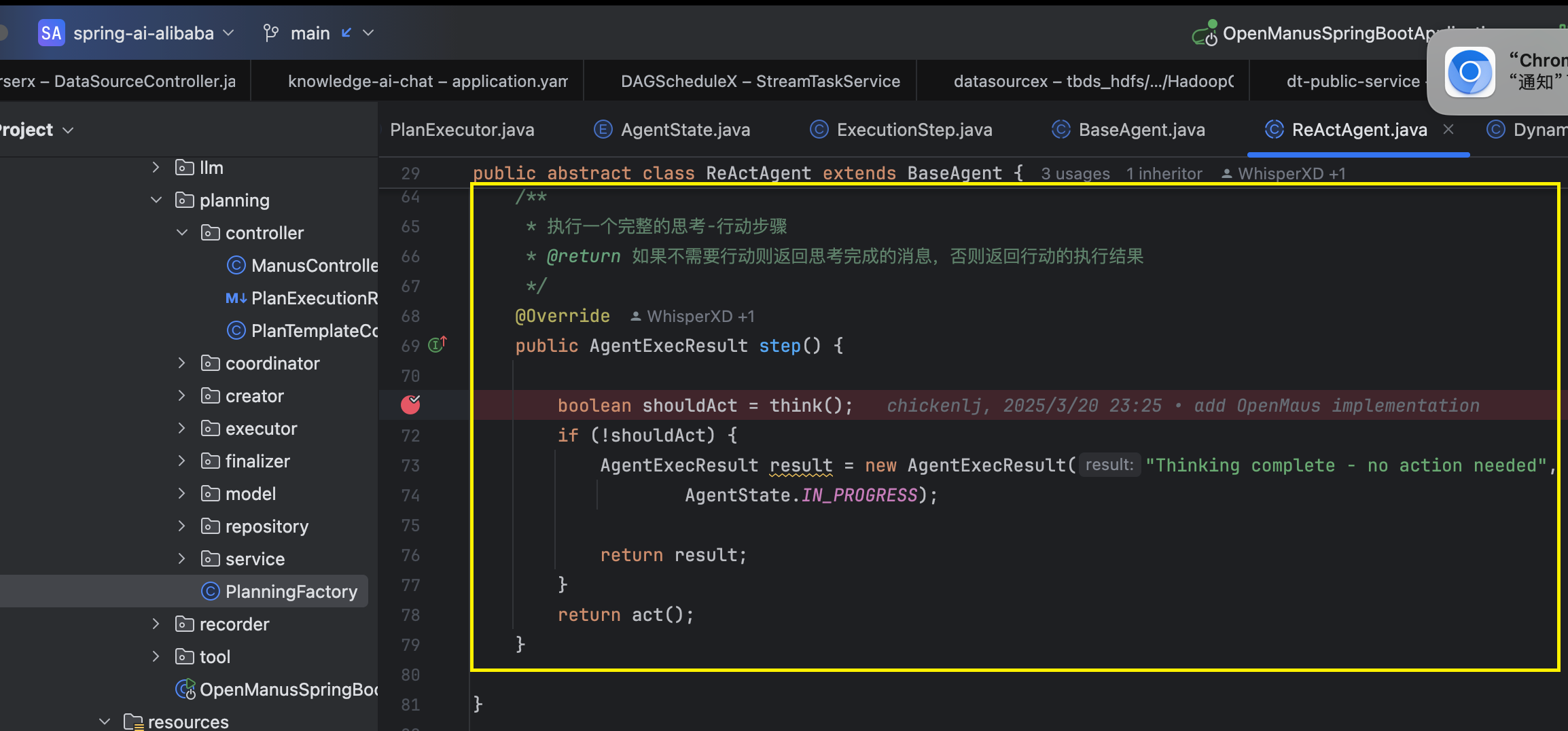Viewport: 1568px width, 731px height.
Task: Click the Chrome notification icon
Action: point(1470,71)
